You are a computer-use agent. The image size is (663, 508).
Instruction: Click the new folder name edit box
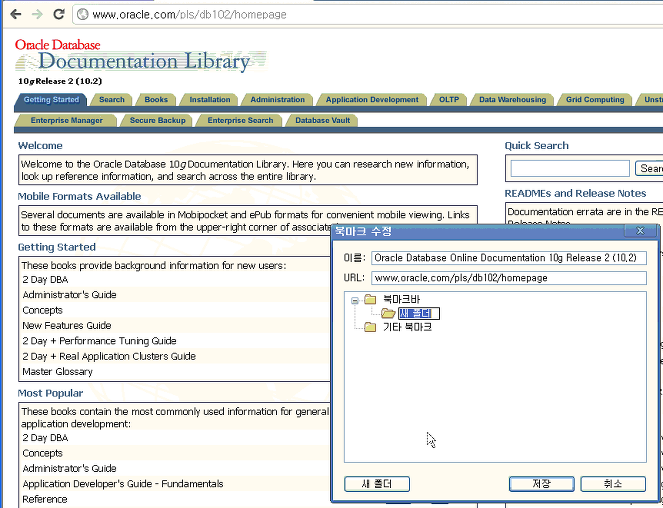tap(419, 313)
